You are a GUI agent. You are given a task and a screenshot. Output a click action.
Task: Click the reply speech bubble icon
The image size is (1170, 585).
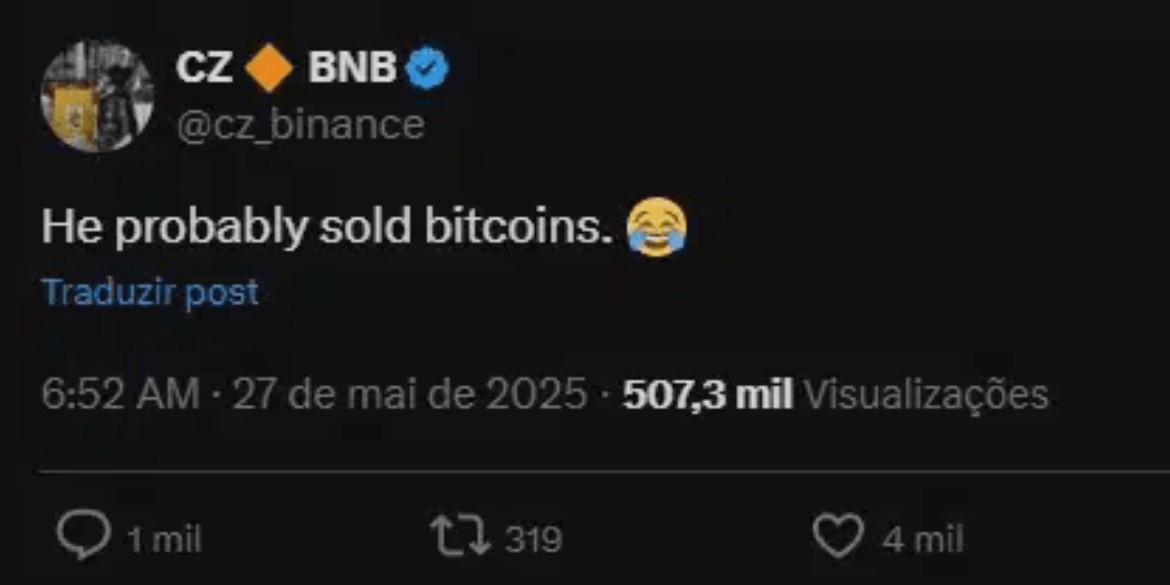84,534
